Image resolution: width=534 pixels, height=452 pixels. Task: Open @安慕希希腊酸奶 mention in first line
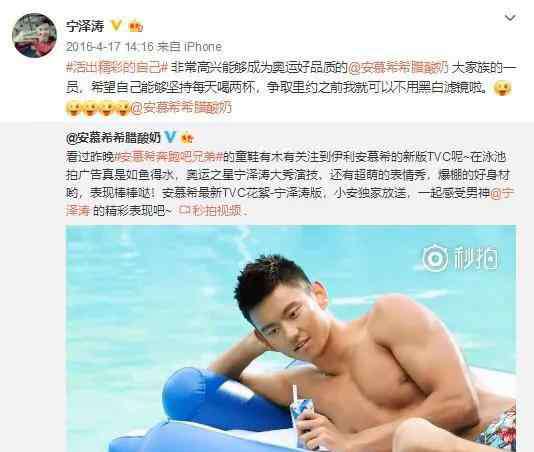click(x=398, y=67)
